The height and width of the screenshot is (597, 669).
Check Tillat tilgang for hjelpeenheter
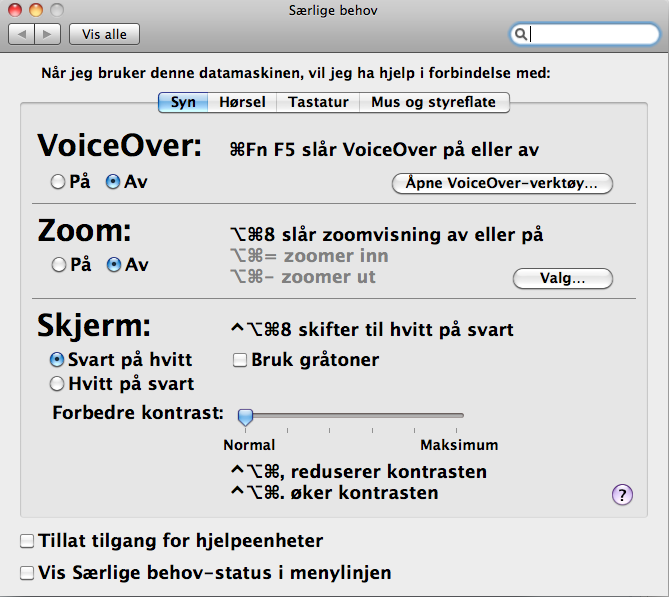point(27,541)
